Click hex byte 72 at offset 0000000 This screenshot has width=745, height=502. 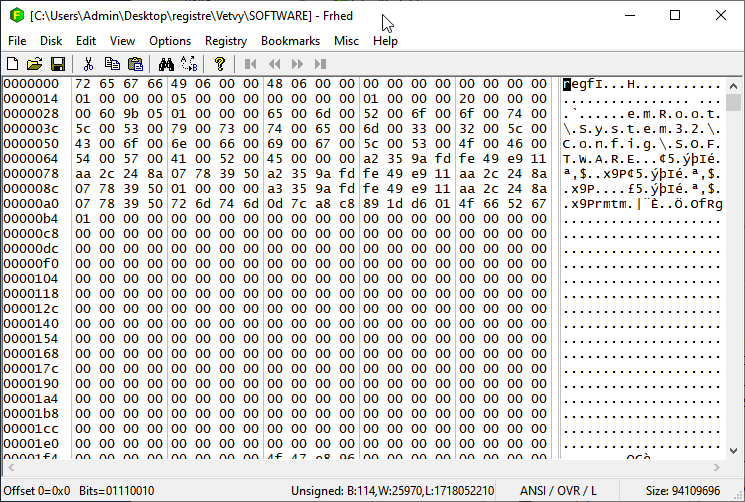tap(82, 84)
